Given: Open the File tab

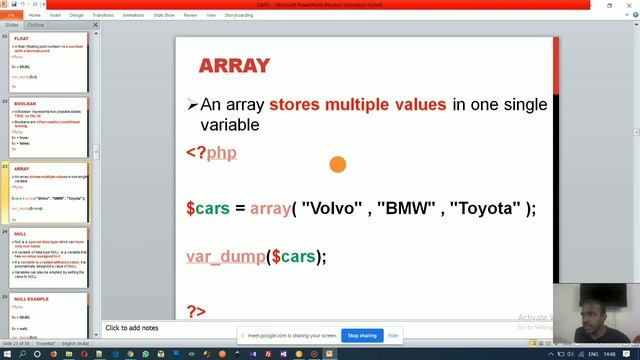Looking at the screenshot, I should click(11, 15).
